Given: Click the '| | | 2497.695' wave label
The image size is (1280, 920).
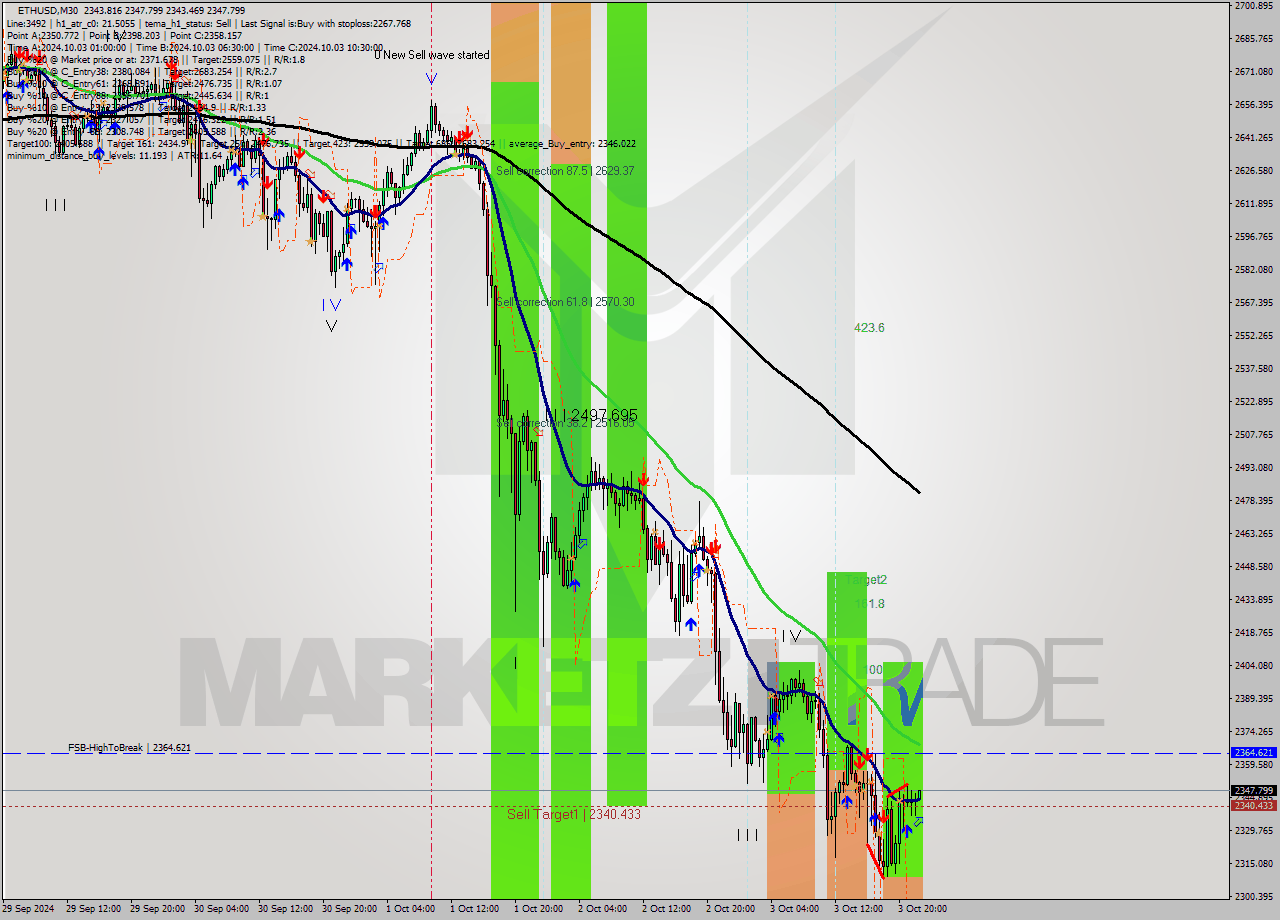Looking at the screenshot, I should pyautogui.click(x=591, y=415).
